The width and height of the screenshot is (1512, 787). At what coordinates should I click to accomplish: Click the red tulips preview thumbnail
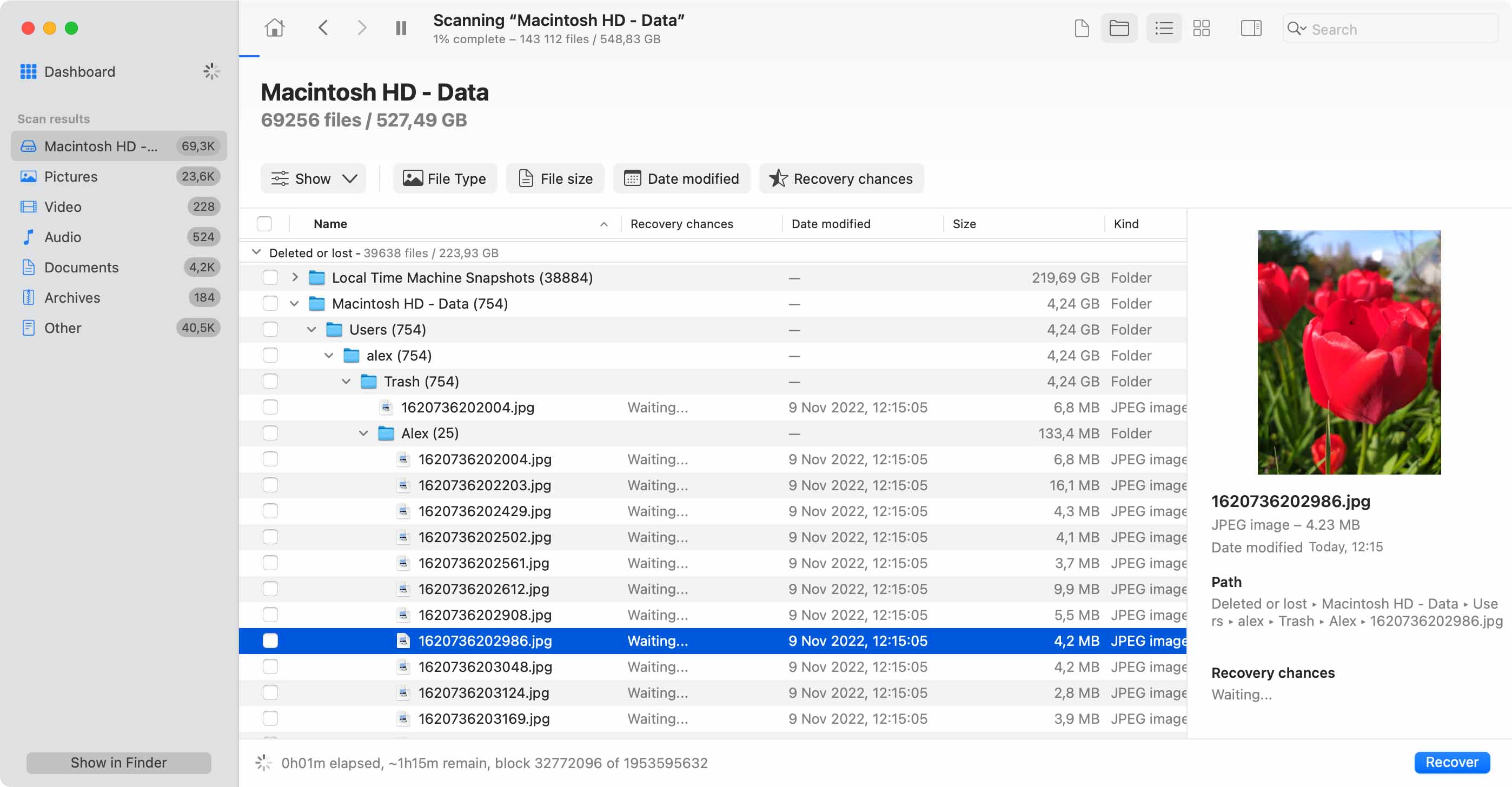(x=1349, y=352)
